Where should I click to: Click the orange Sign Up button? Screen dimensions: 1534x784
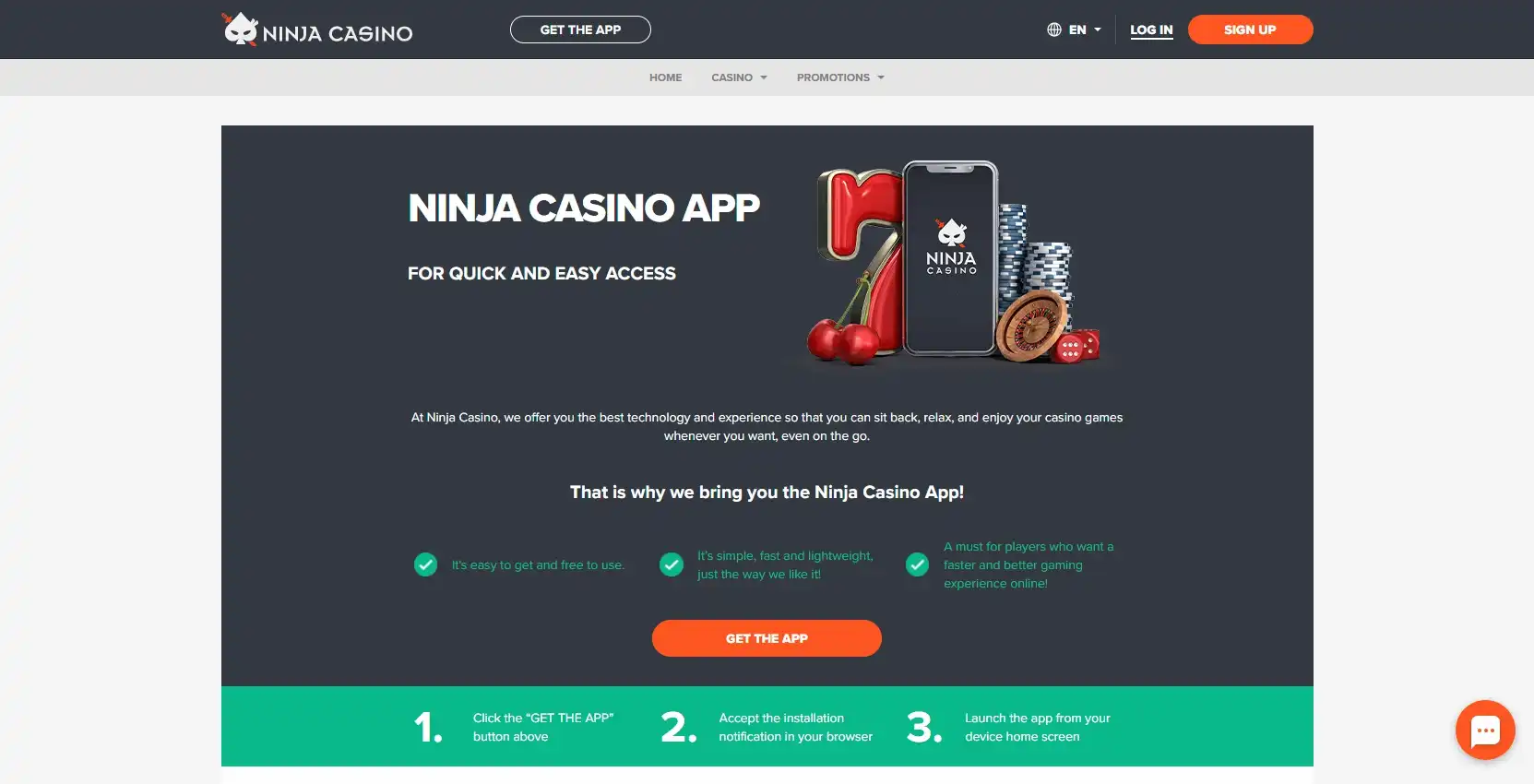(x=1250, y=30)
